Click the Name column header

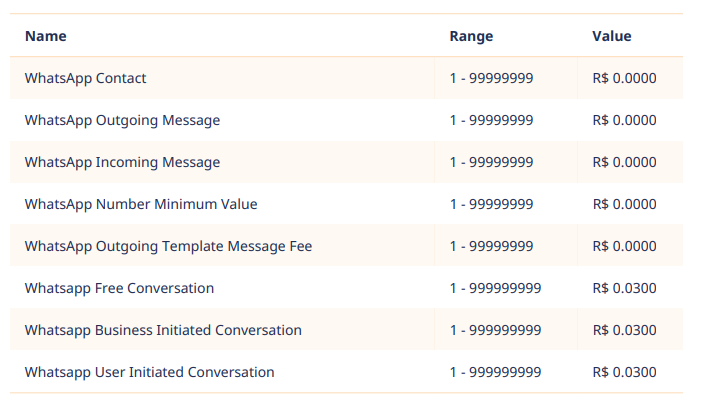pos(46,36)
